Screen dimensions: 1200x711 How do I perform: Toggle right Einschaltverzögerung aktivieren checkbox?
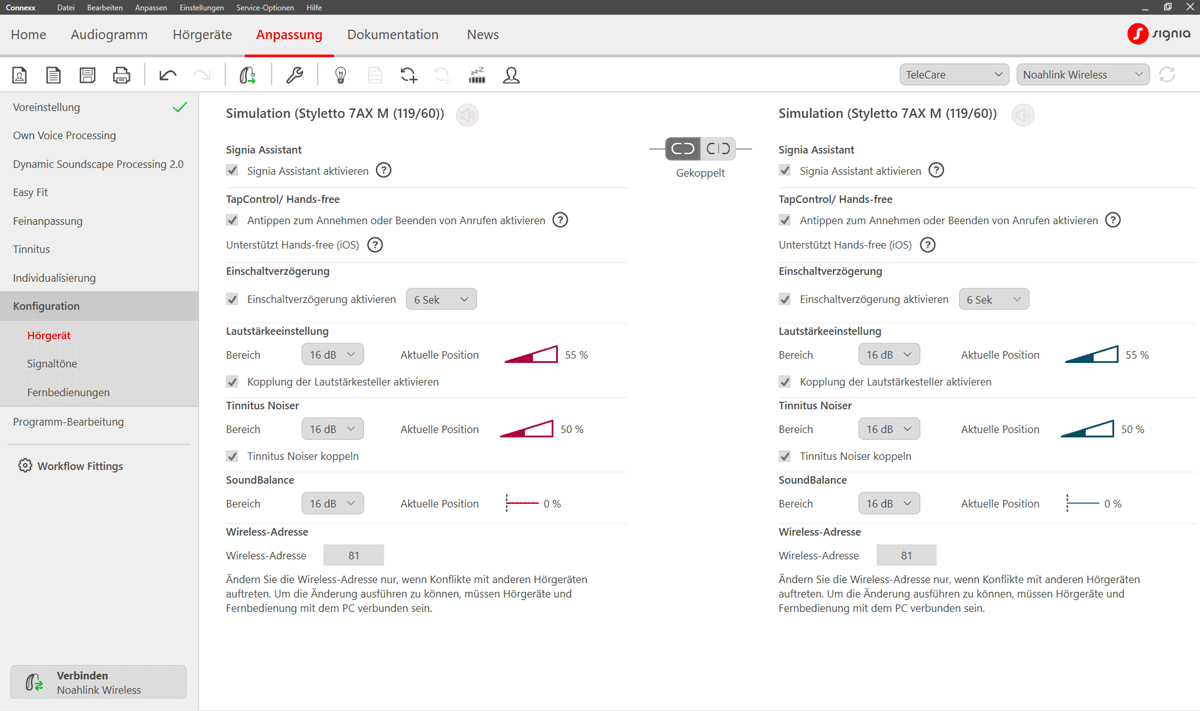pyautogui.click(x=785, y=299)
